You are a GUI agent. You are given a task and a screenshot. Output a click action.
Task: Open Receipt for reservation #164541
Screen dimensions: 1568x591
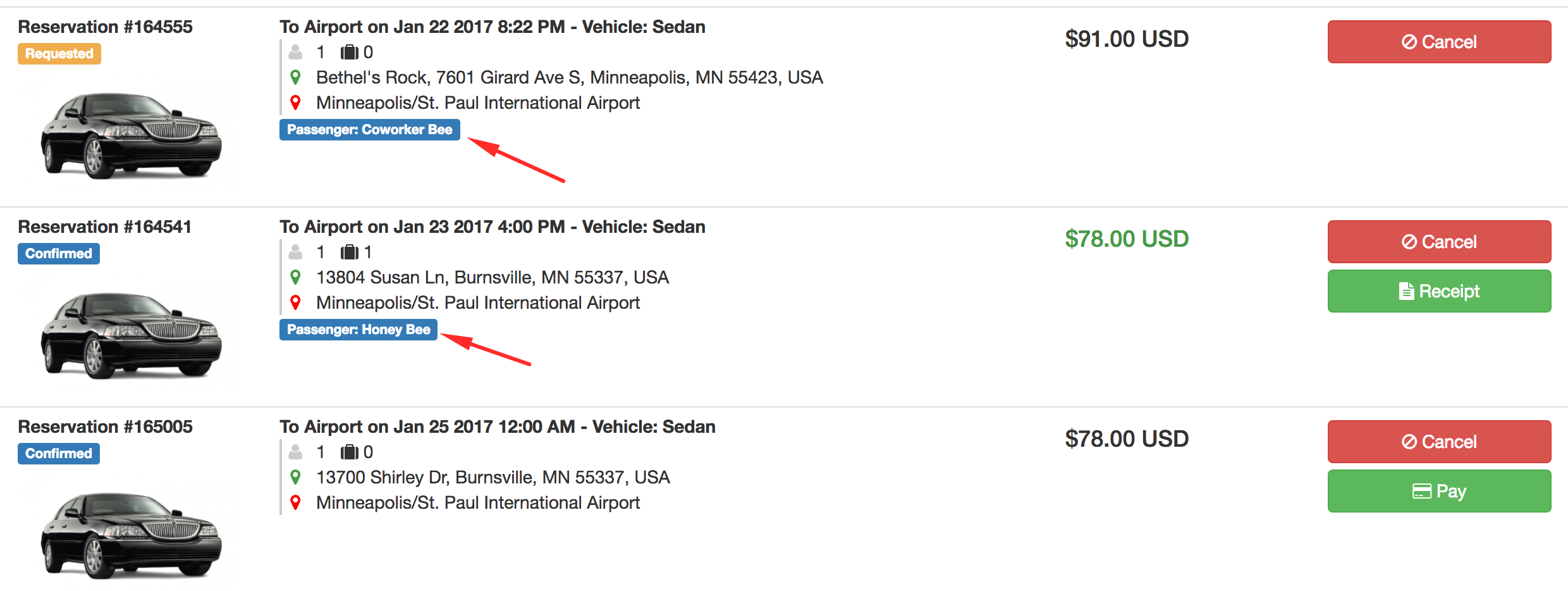[1438, 291]
